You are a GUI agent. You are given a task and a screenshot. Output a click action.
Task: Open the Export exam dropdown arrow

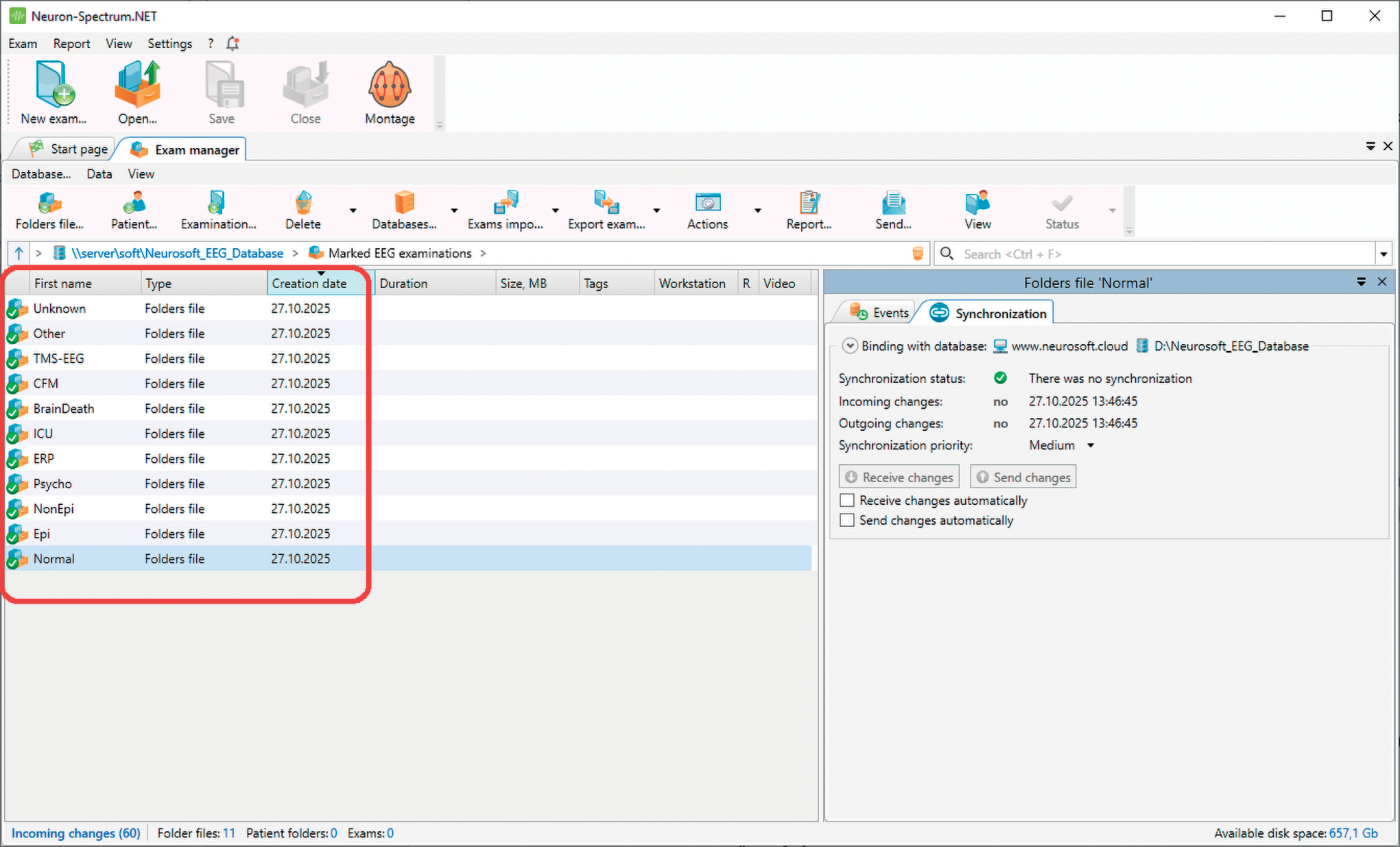pyautogui.click(x=656, y=210)
